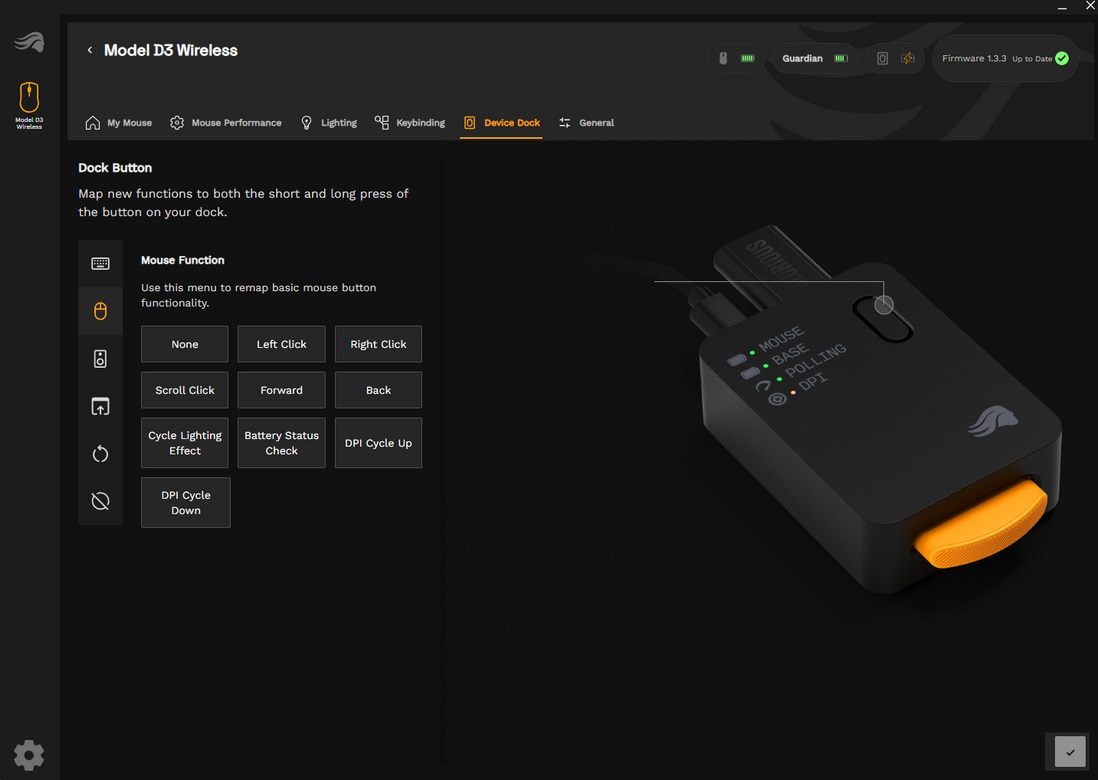
Task: Select the media speaker function category icon
Action: (x=100, y=358)
